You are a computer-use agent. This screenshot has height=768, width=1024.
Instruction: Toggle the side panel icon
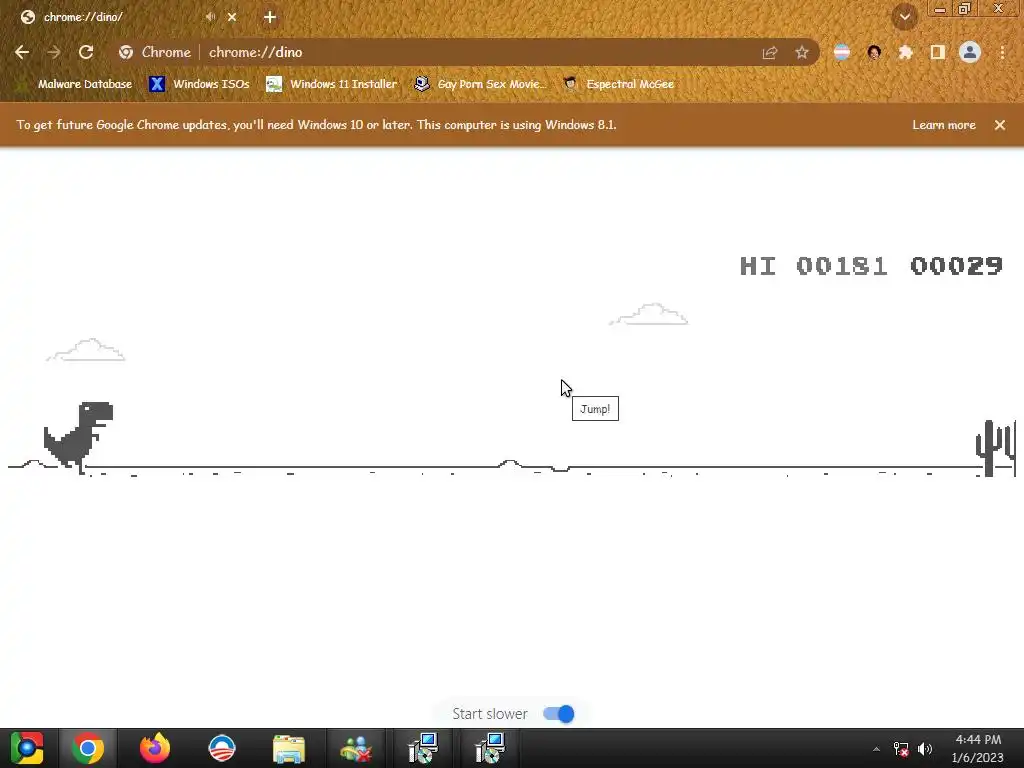point(938,52)
